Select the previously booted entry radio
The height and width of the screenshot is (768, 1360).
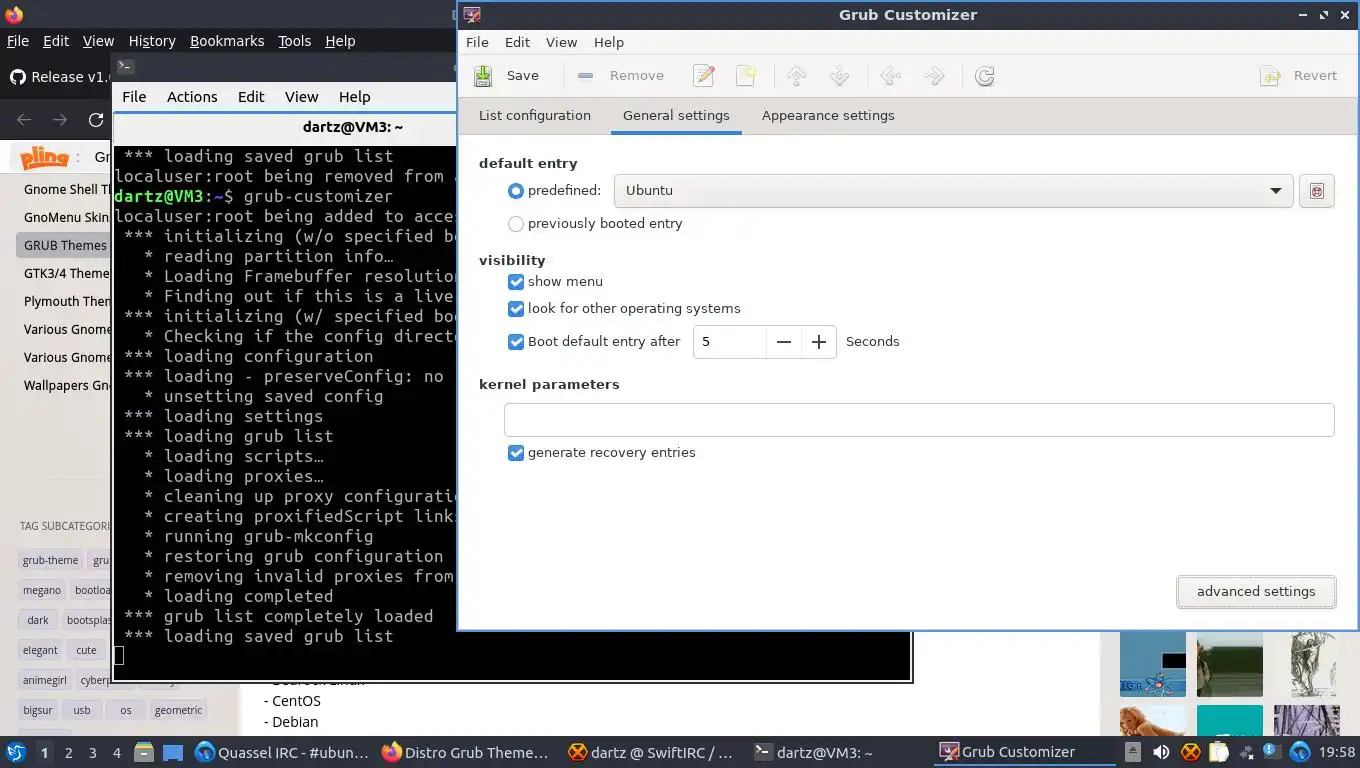coord(516,224)
